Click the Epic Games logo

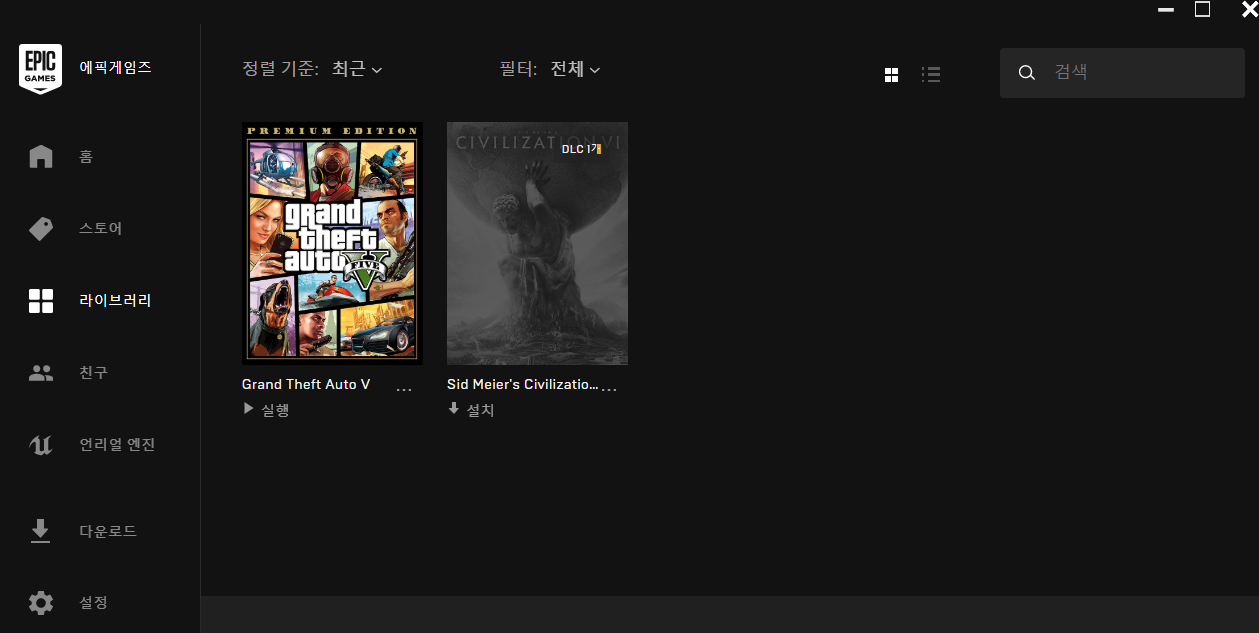[40, 69]
